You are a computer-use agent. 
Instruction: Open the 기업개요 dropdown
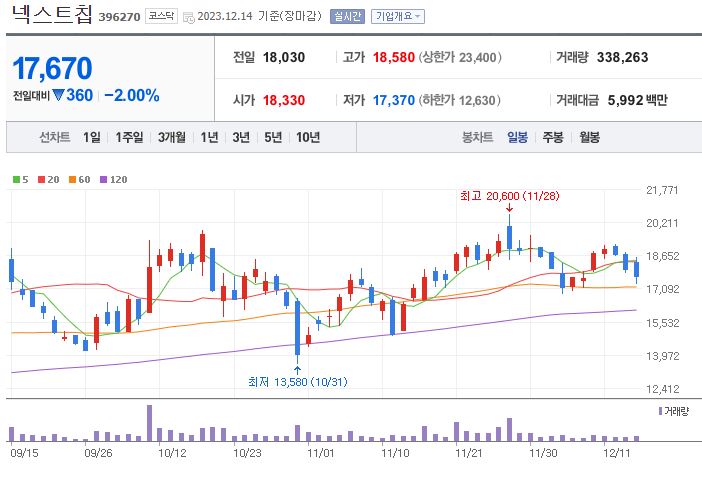tap(398, 17)
